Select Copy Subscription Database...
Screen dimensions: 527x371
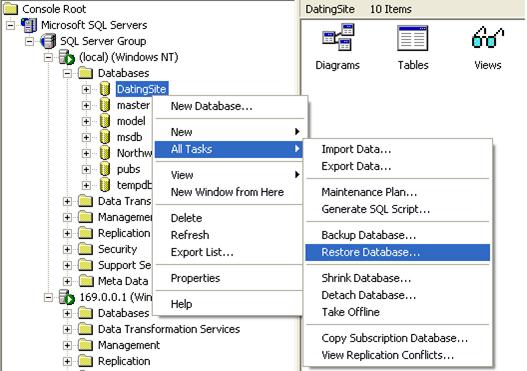398,338
